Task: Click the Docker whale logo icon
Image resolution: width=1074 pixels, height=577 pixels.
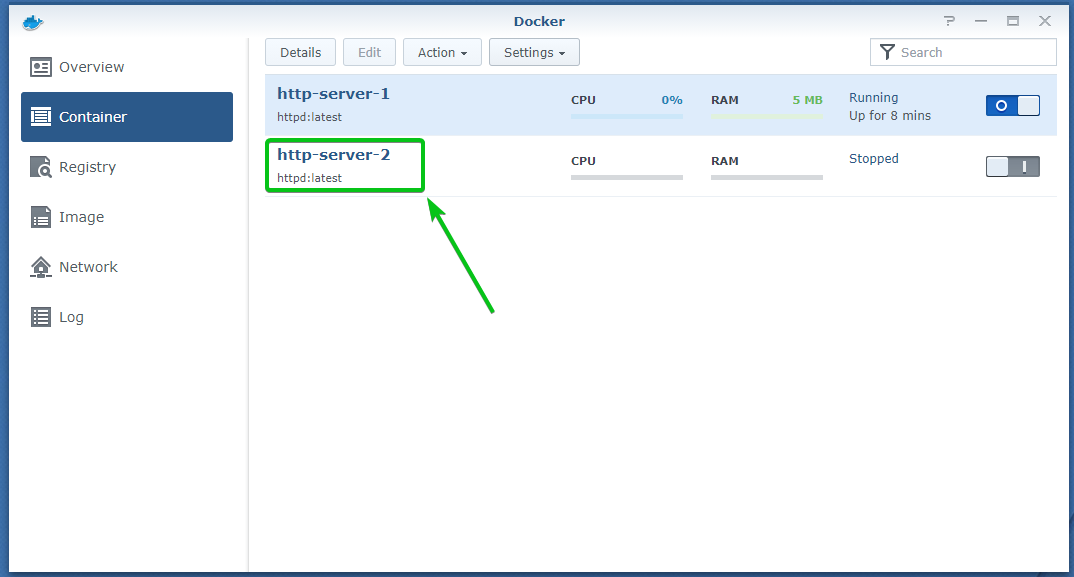Action: click(x=33, y=23)
